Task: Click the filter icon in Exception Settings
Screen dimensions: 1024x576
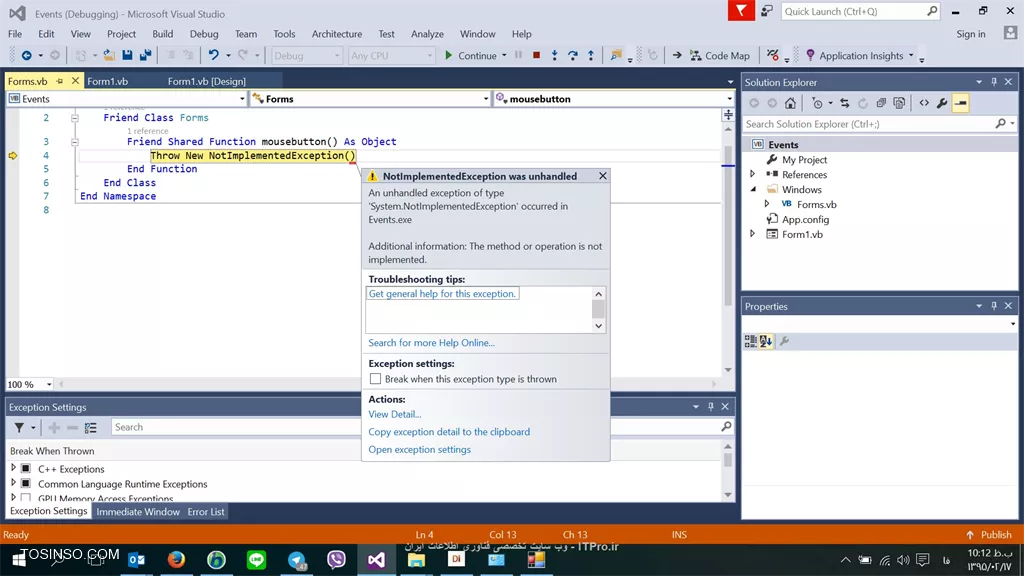Action: tap(20, 427)
